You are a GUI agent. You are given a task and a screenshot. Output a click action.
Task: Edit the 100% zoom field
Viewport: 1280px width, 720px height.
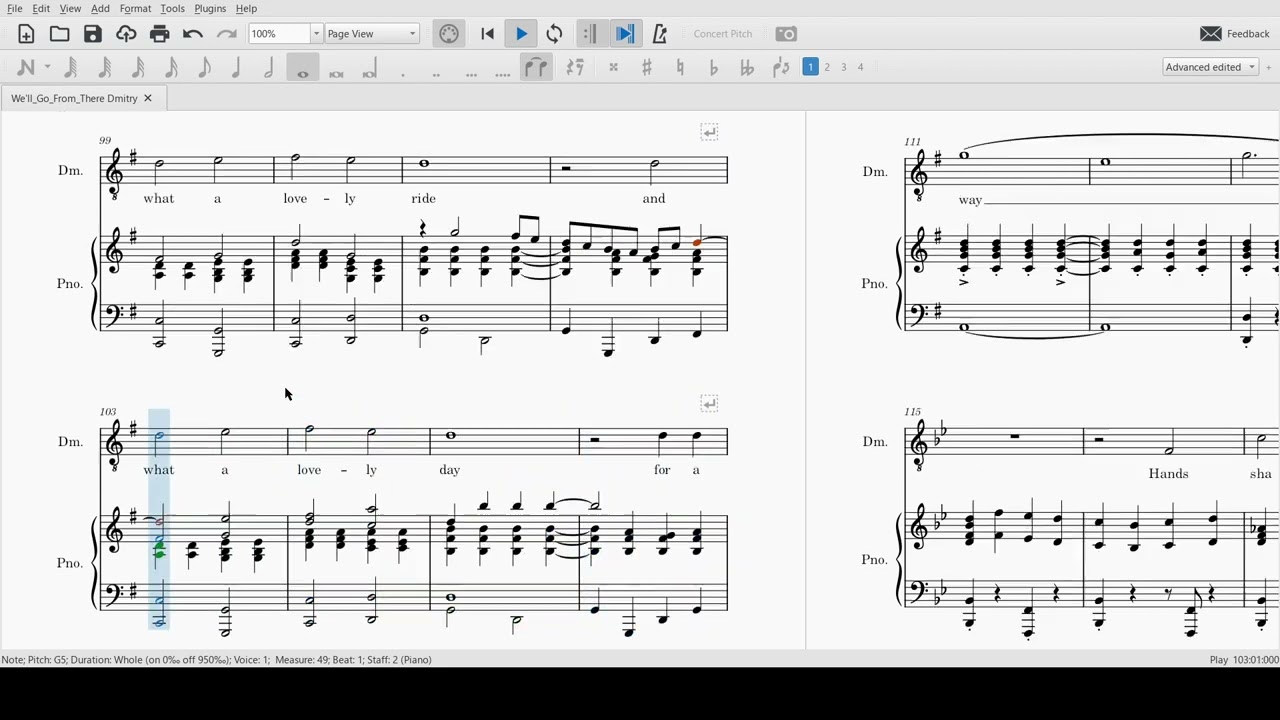coord(279,34)
